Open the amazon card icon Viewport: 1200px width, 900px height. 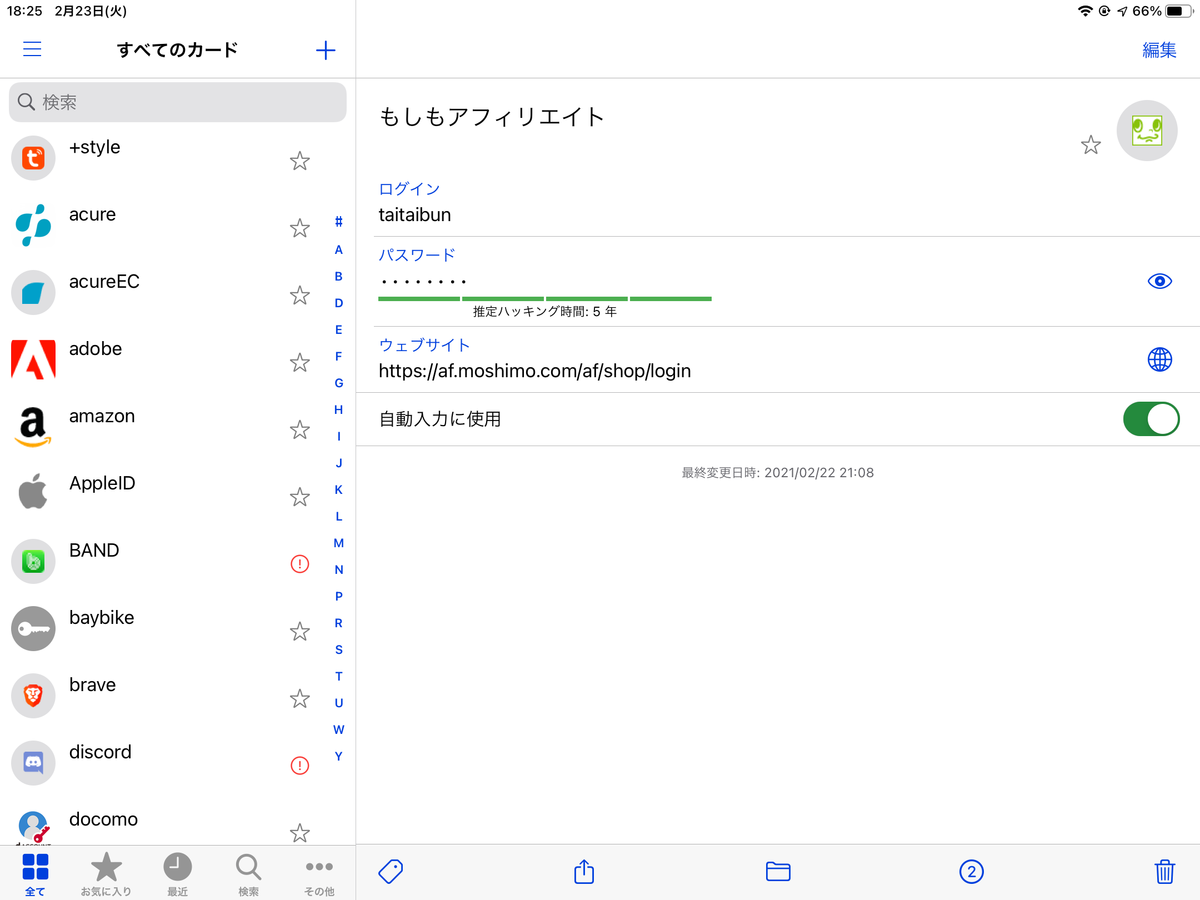(33, 427)
